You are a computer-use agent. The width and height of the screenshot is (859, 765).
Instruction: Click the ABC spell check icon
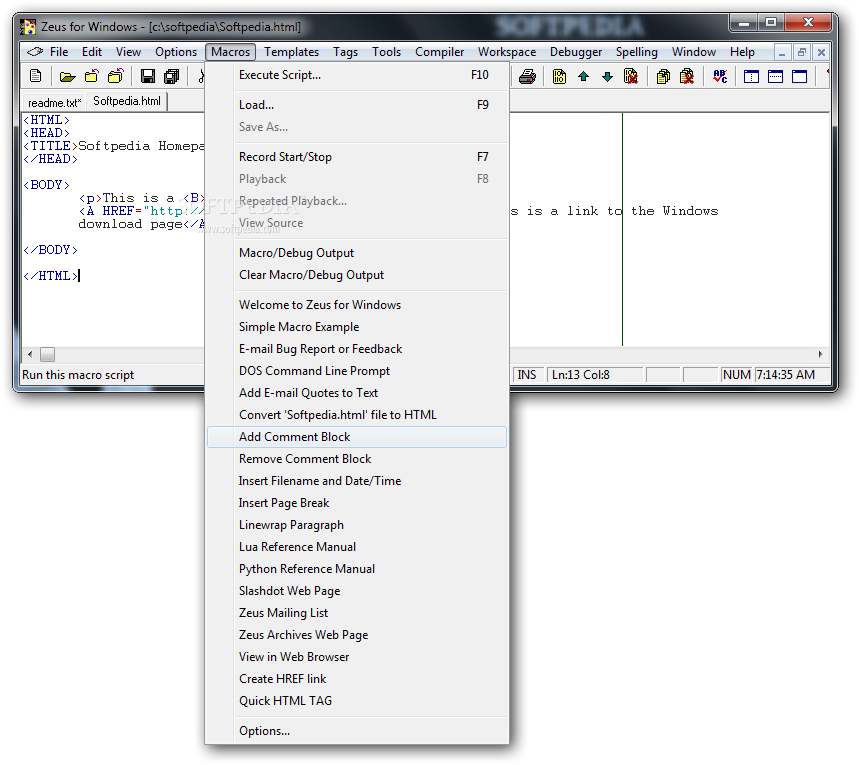pos(720,76)
